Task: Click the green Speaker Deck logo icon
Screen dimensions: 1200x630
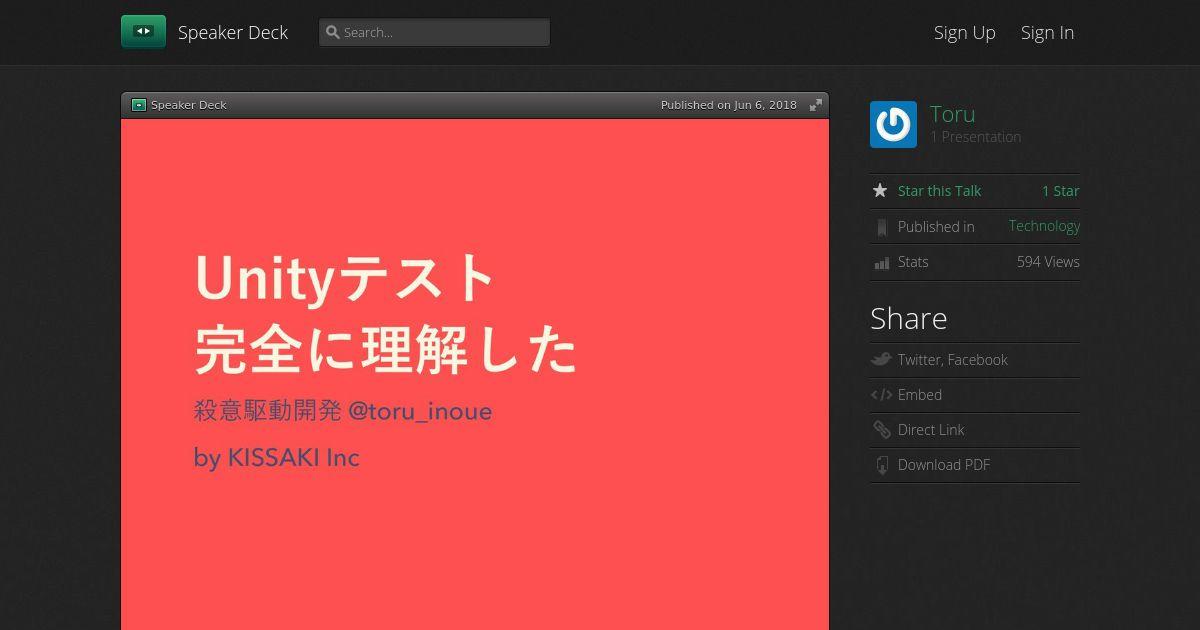Action: [143, 32]
